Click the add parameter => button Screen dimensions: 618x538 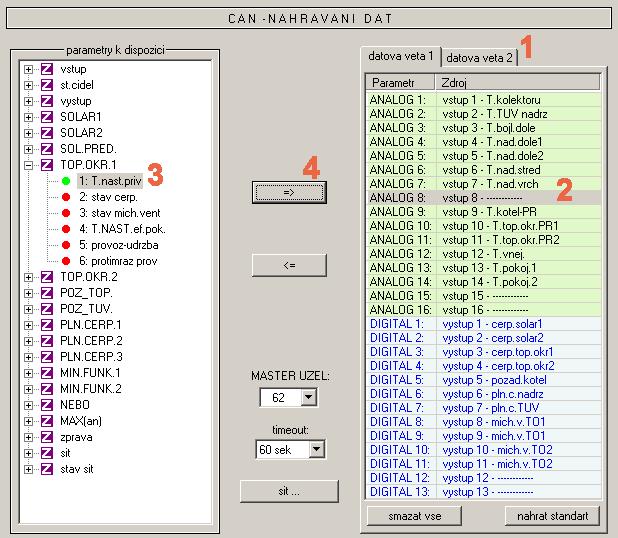pyautogui.click(x=289, y=192)
